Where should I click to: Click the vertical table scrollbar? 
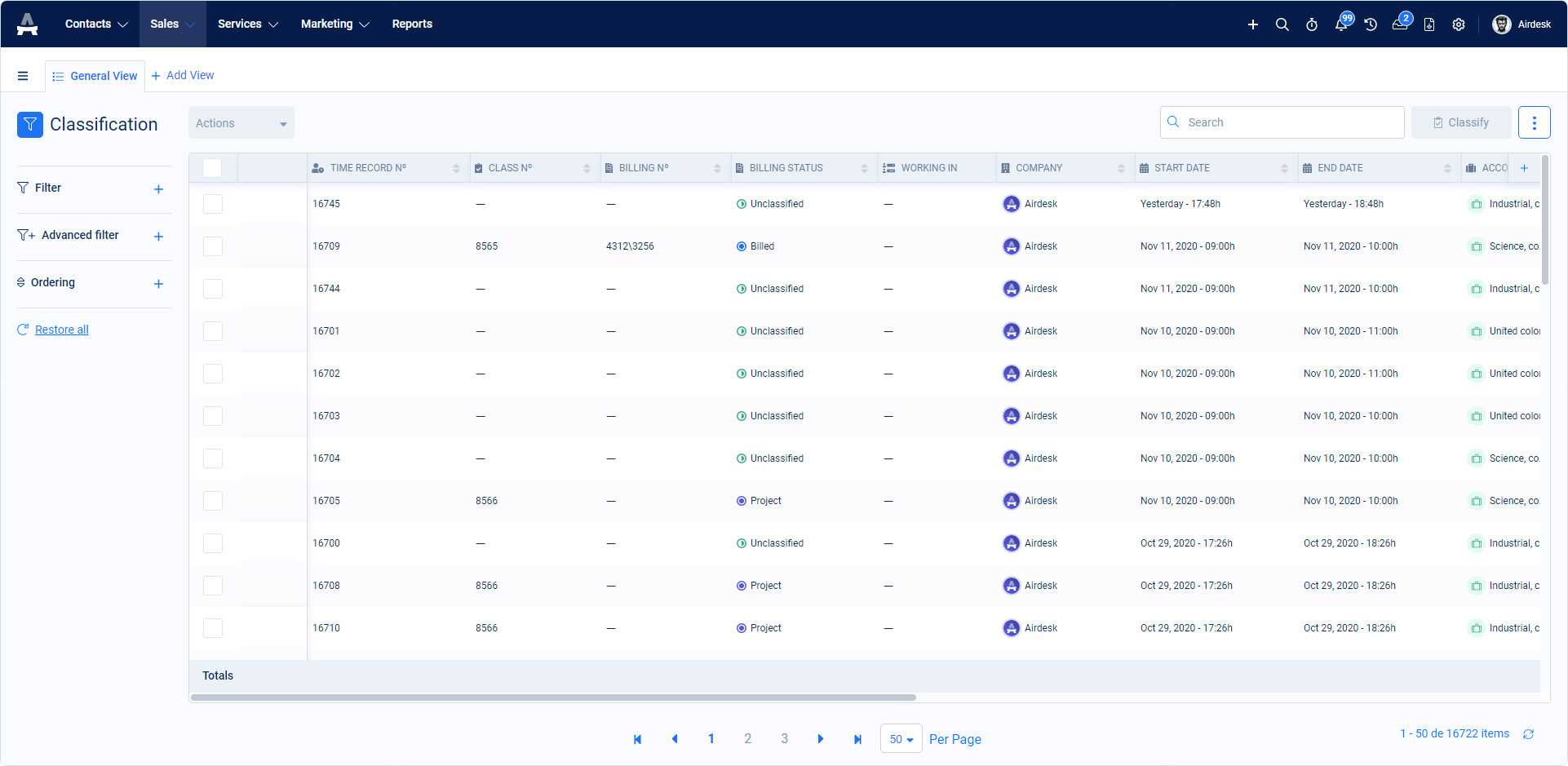(x=1545, y=220)
